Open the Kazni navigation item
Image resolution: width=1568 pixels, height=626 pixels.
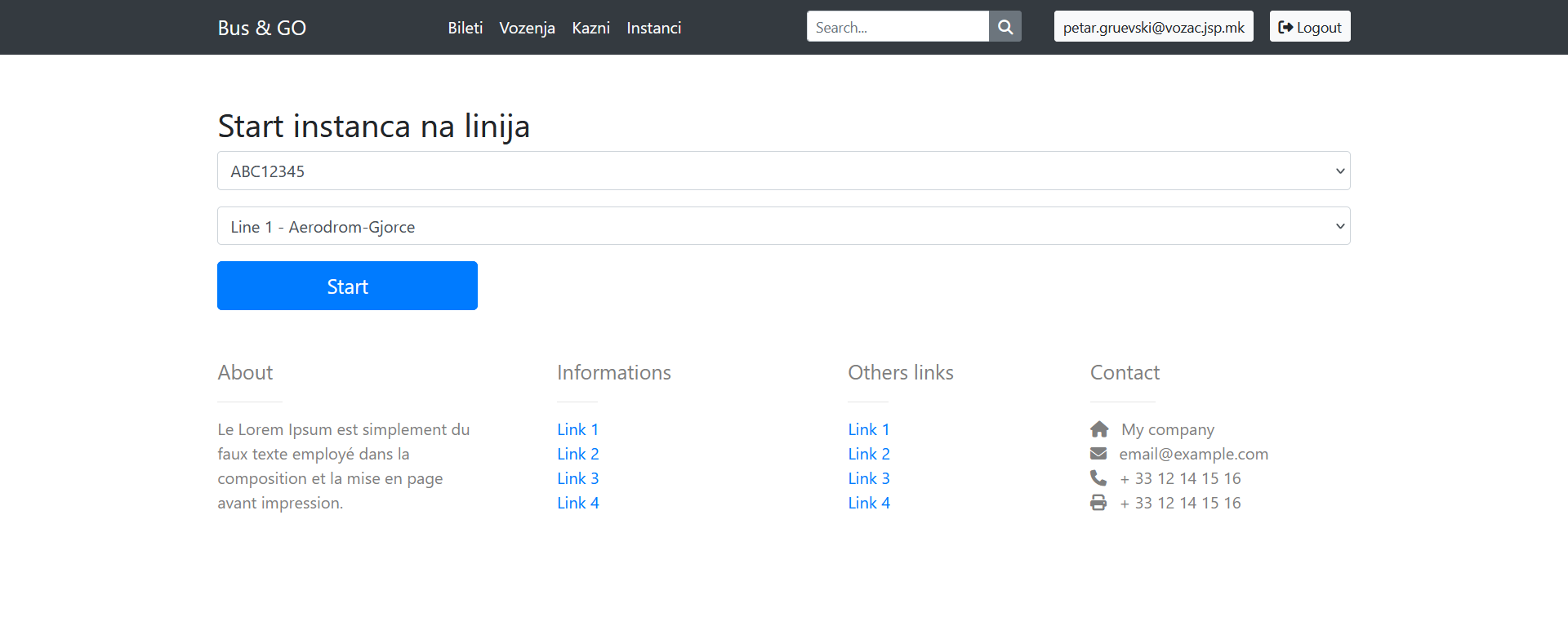pos(590,28)
